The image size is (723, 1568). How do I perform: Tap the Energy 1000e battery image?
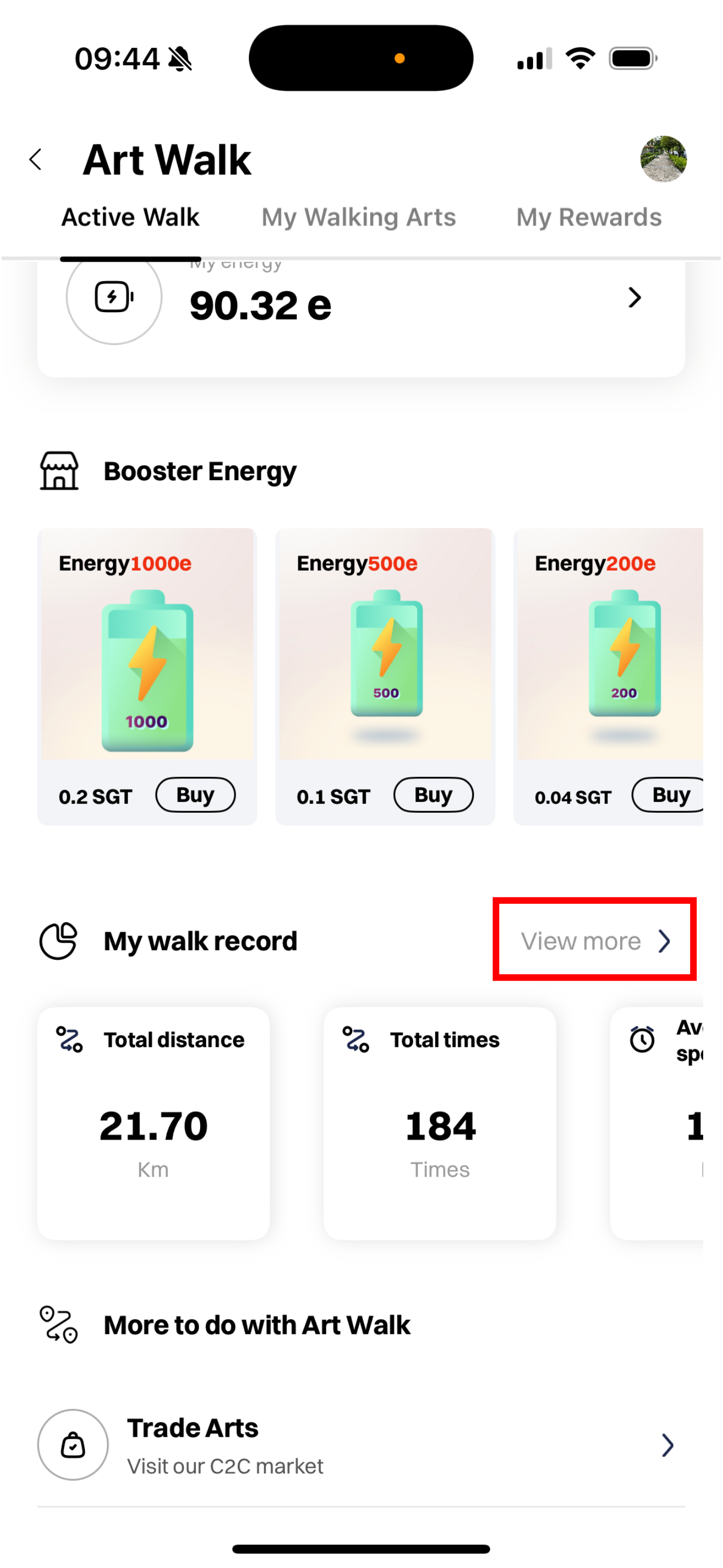pyautogui.click(x=147, y=670)
